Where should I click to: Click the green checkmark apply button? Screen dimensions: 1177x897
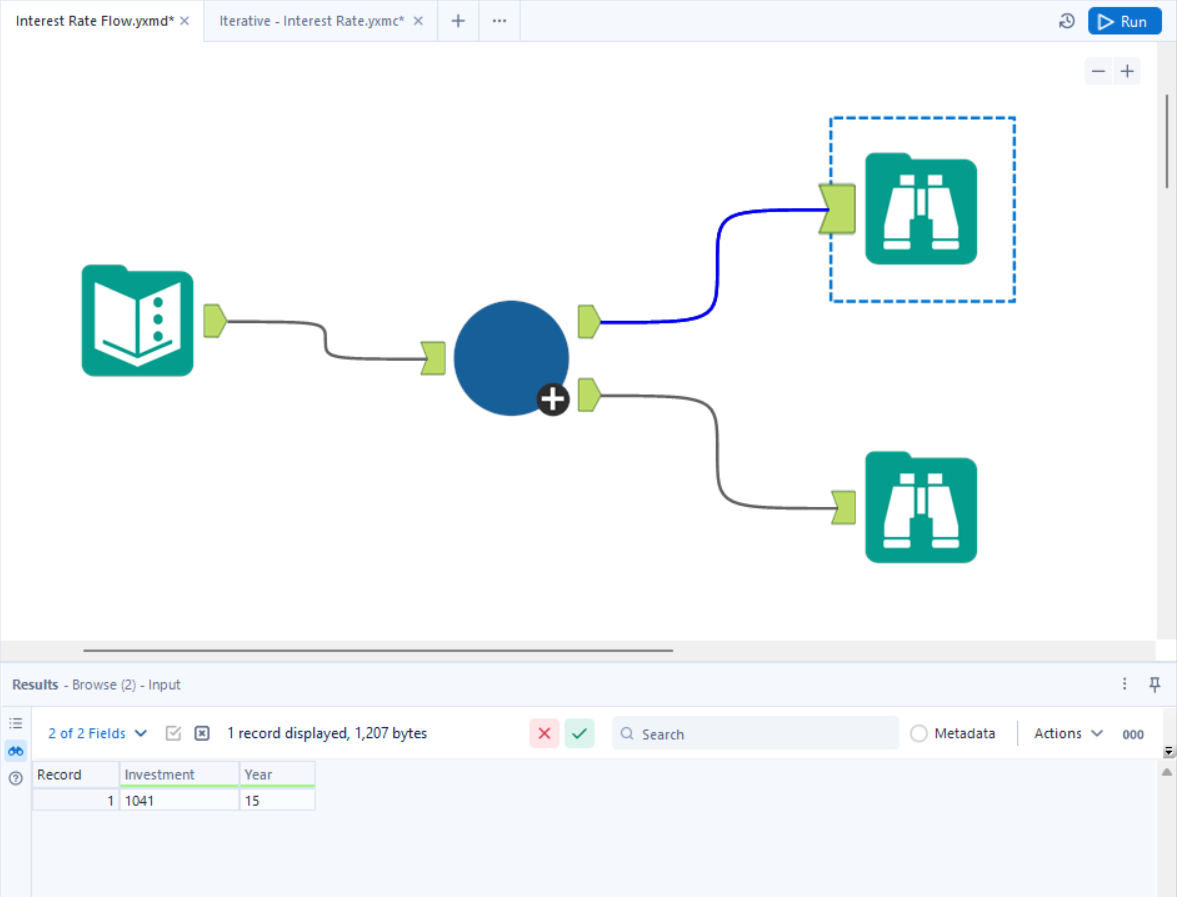579,733
